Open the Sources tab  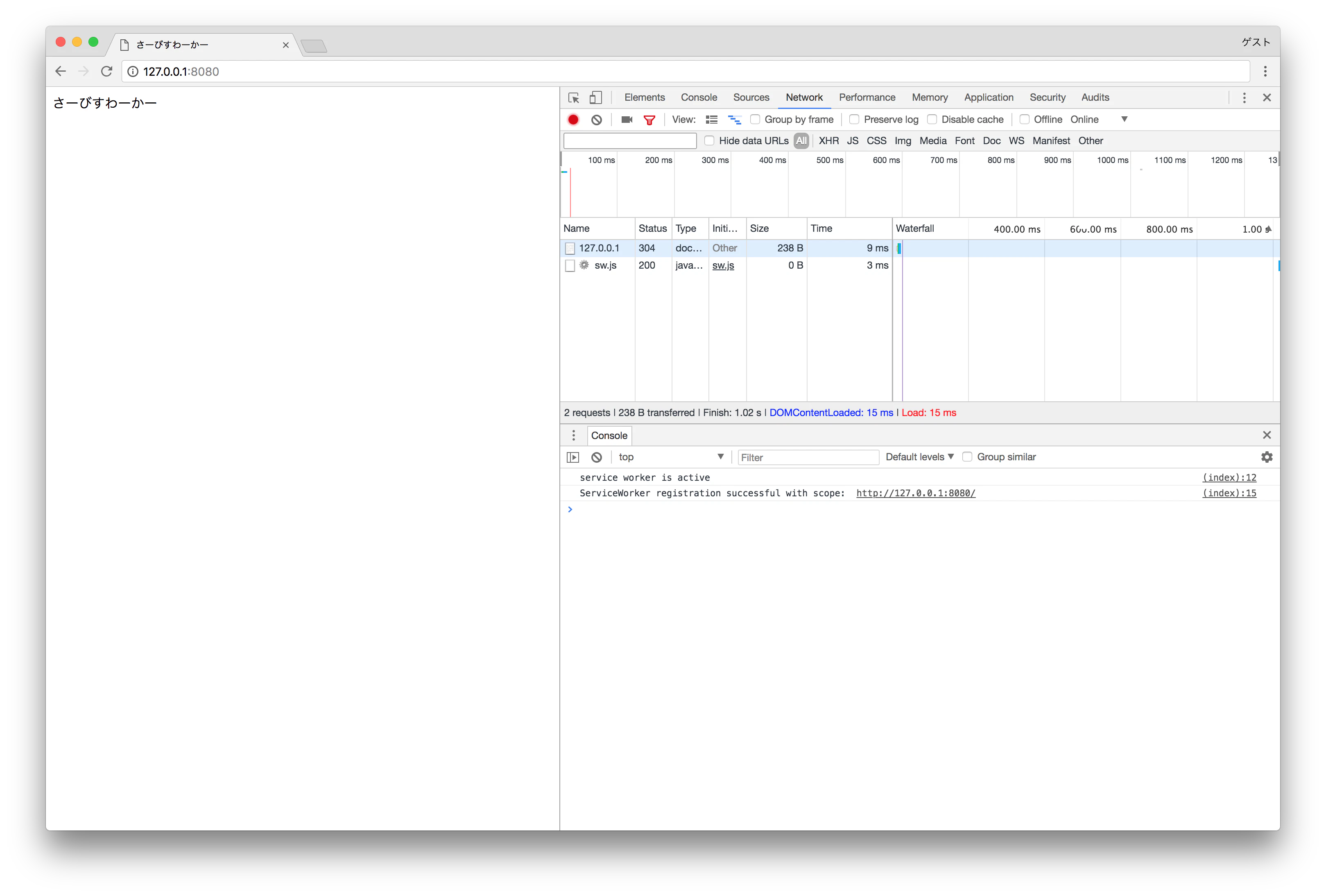coord(751,97)
